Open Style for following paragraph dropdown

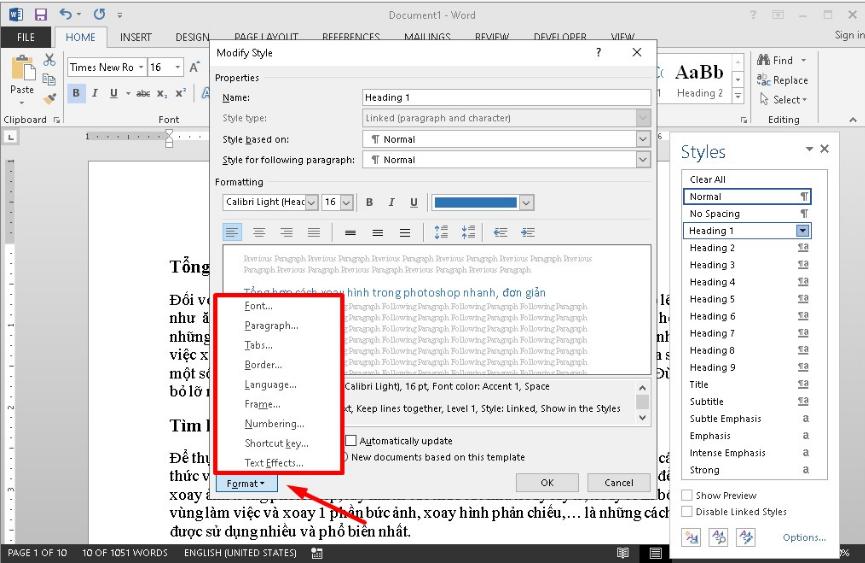642,159
